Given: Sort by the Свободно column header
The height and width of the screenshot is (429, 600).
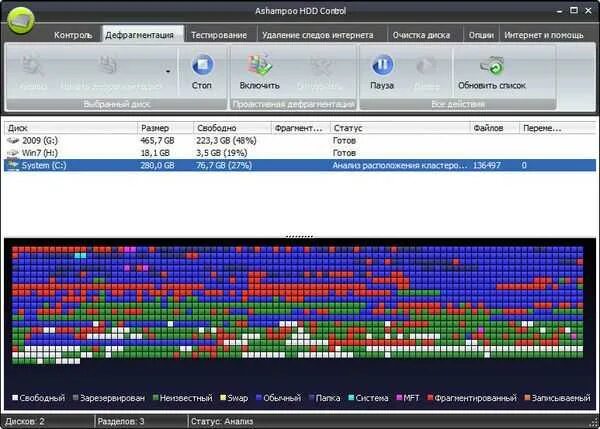Looking at the screenshot, I should pyautogui.click(x=232, y=128).
